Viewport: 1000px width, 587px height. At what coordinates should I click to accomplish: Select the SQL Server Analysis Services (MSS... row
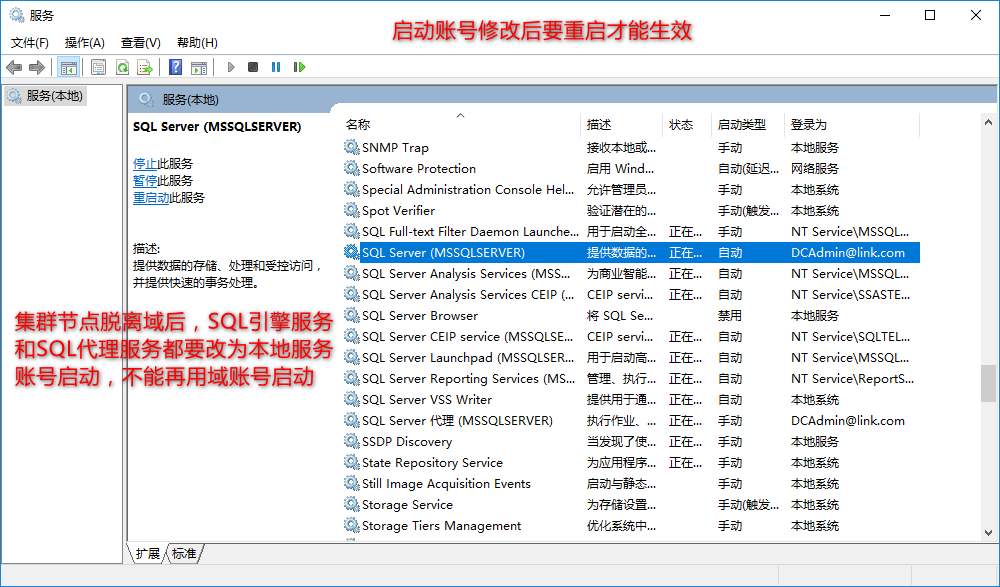tap(631, 274)
